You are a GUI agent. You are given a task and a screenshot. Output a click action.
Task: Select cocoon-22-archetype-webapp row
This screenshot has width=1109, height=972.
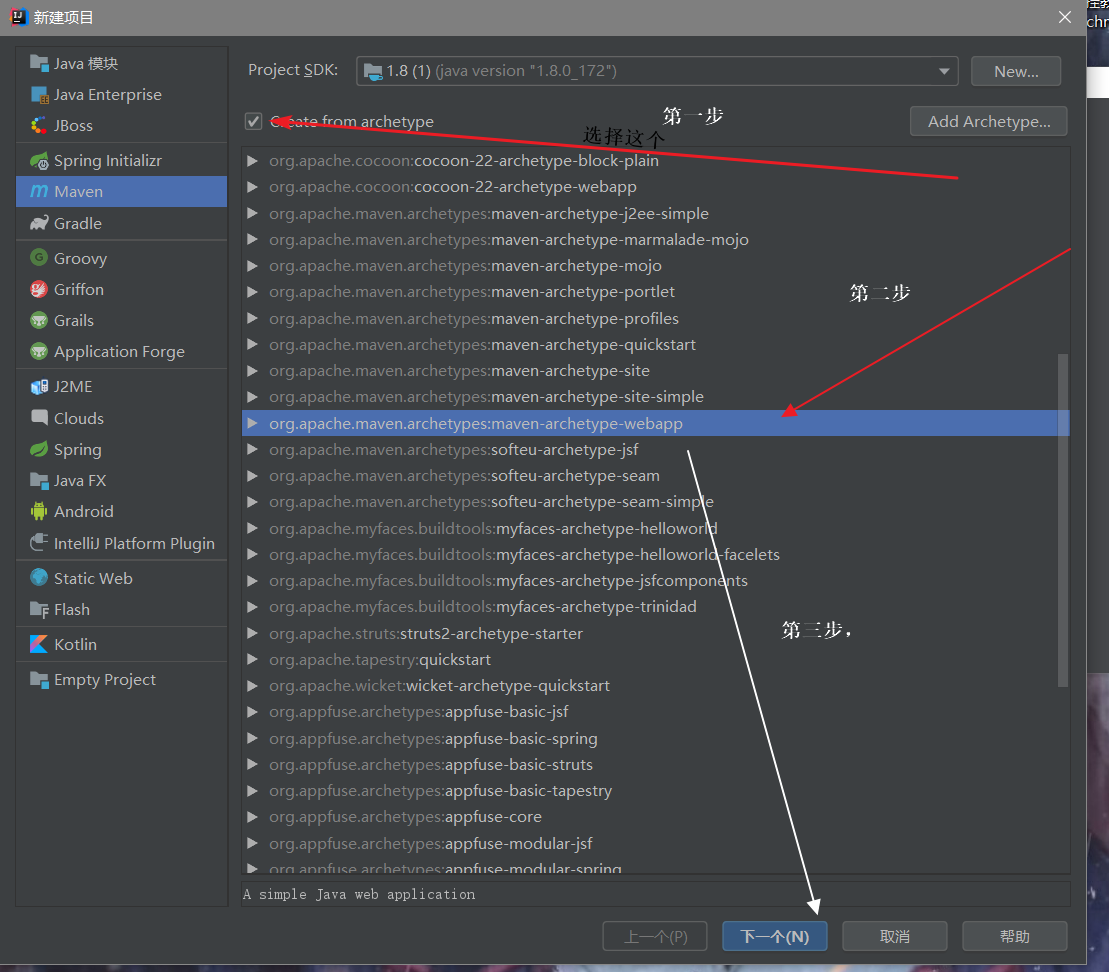click(655, 187)
